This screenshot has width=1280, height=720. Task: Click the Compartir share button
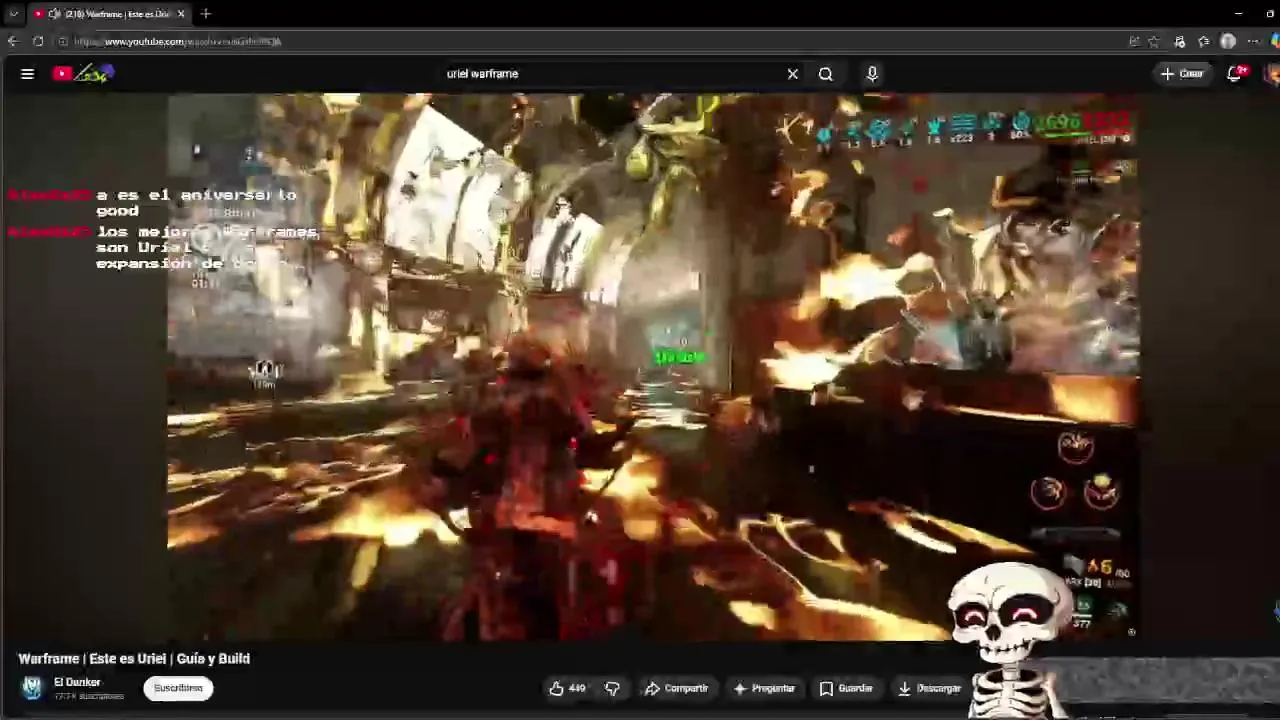pos(676,688)
